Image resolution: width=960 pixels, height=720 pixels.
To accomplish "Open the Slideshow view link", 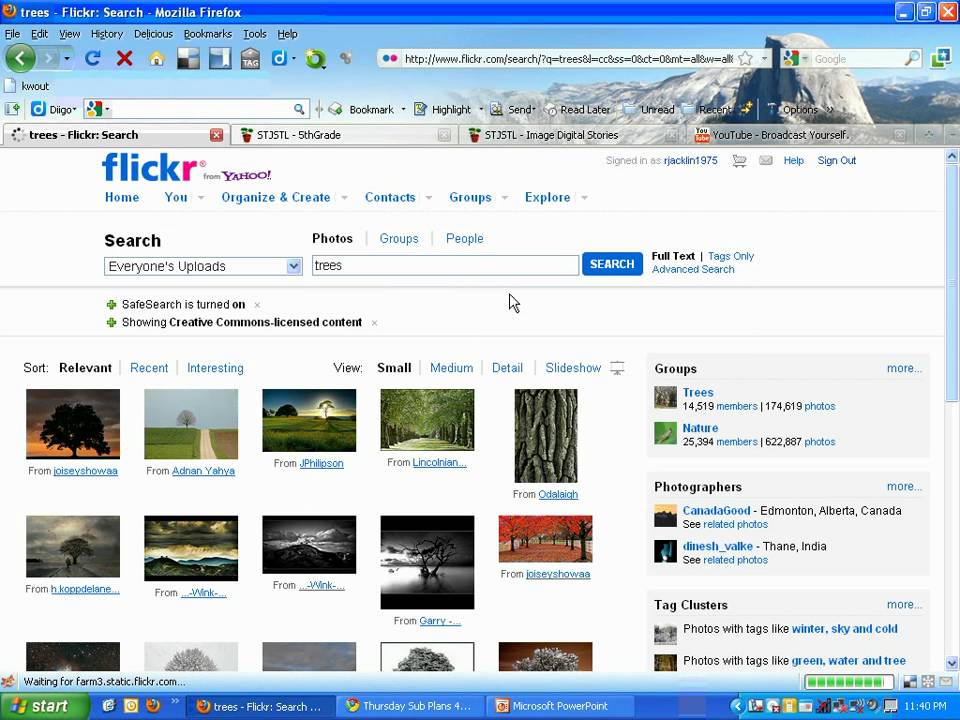I will [x=573, y=368].
